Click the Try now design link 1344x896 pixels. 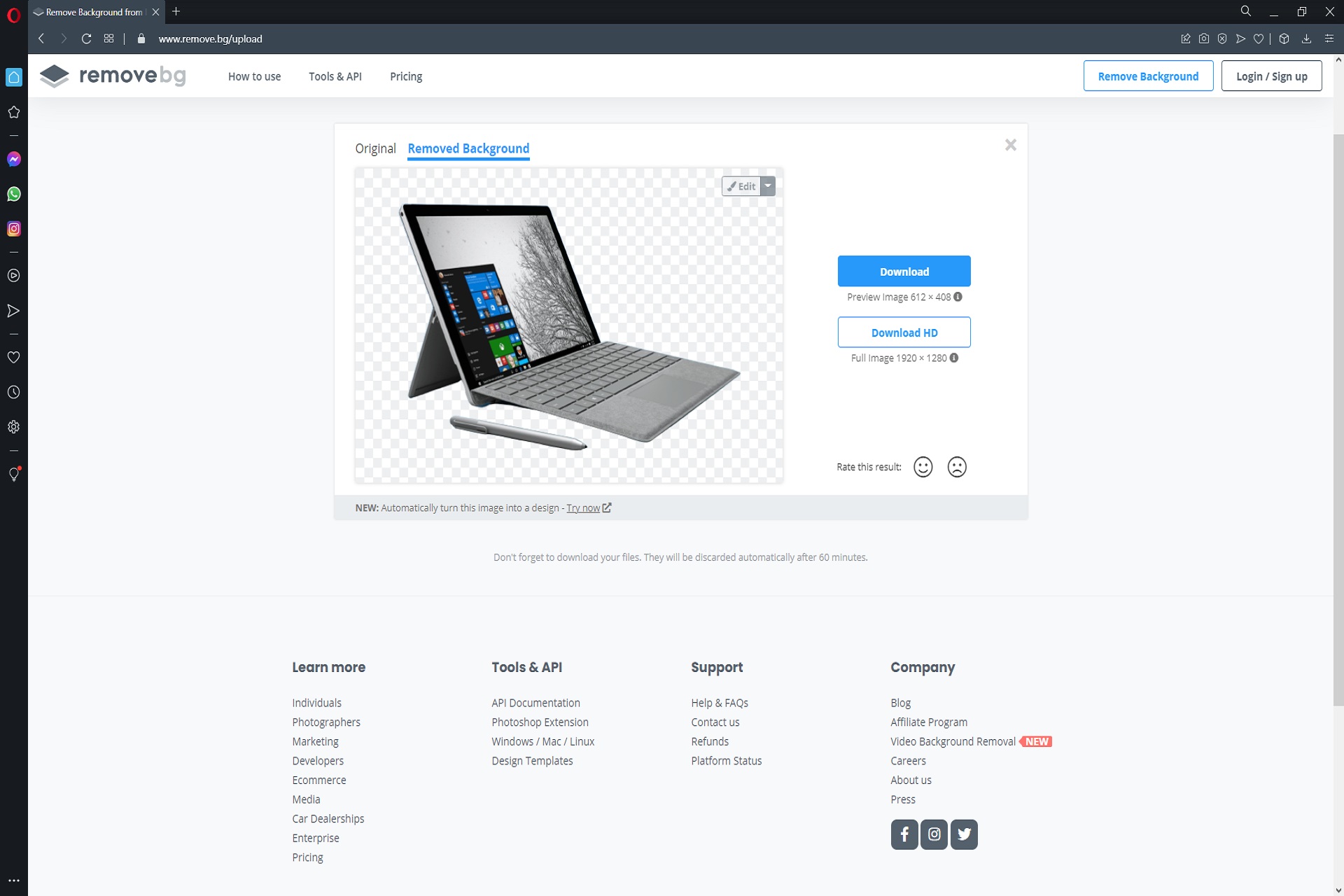click(586, 508)
